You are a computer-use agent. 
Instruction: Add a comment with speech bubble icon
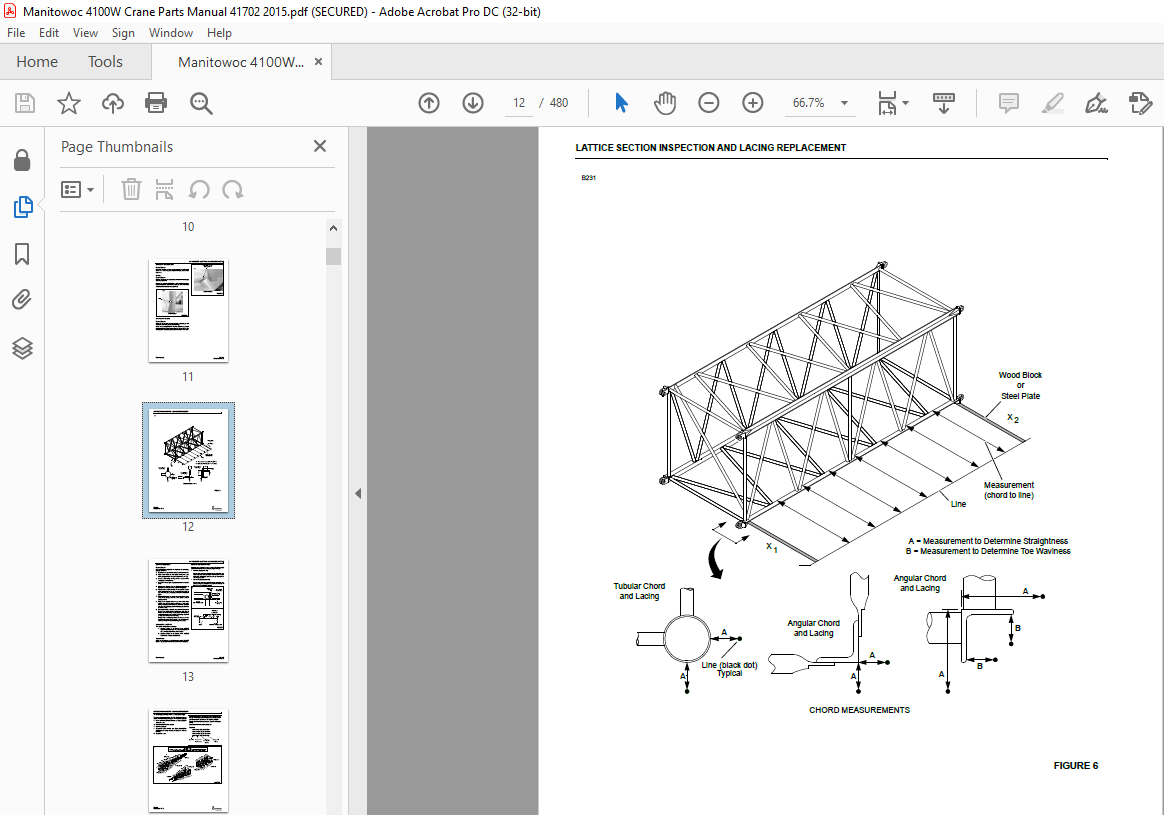(x=1009, y=102)
